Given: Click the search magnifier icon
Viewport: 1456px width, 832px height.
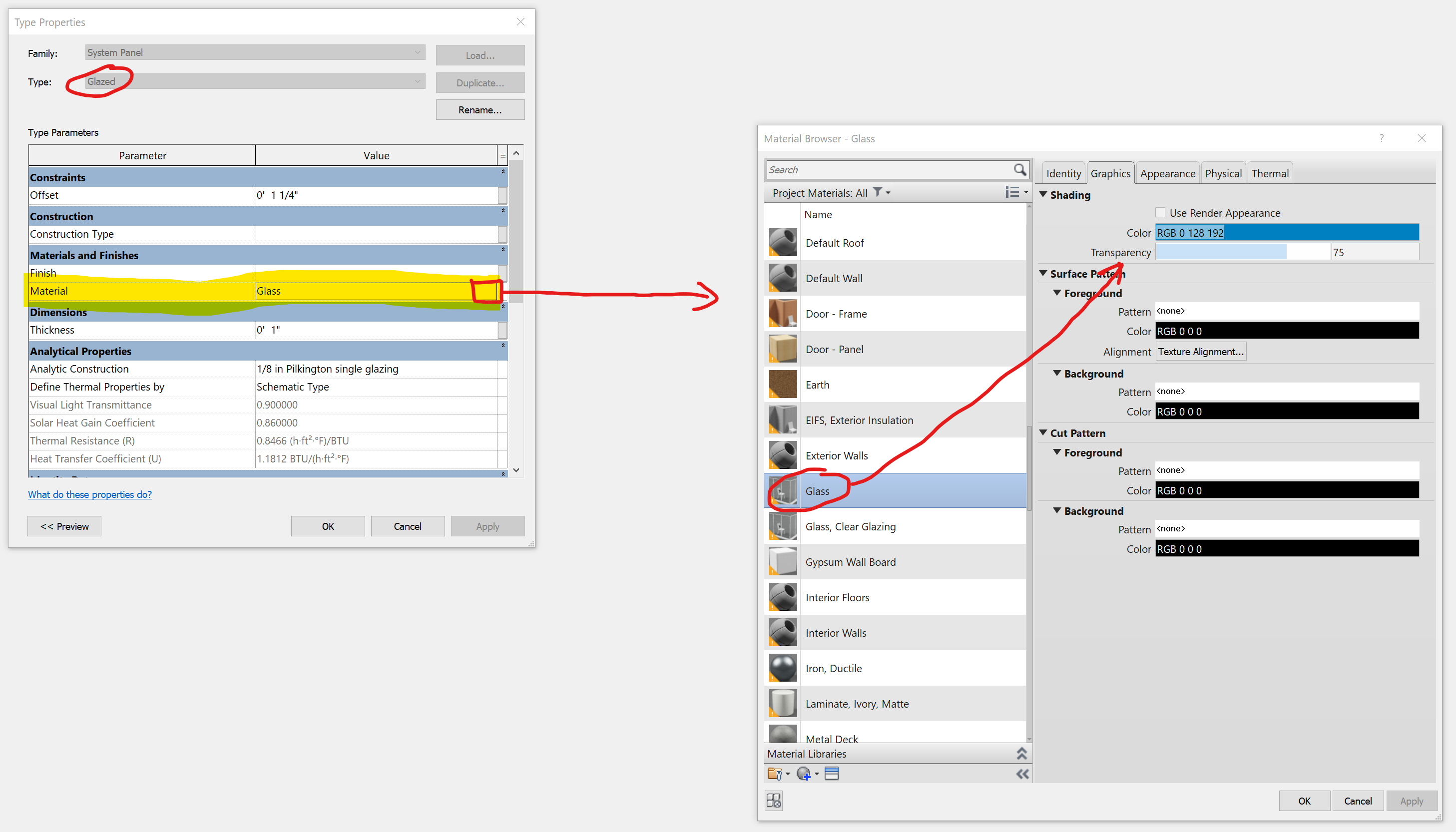Looking at the screenshot, I should (1019, 170).
